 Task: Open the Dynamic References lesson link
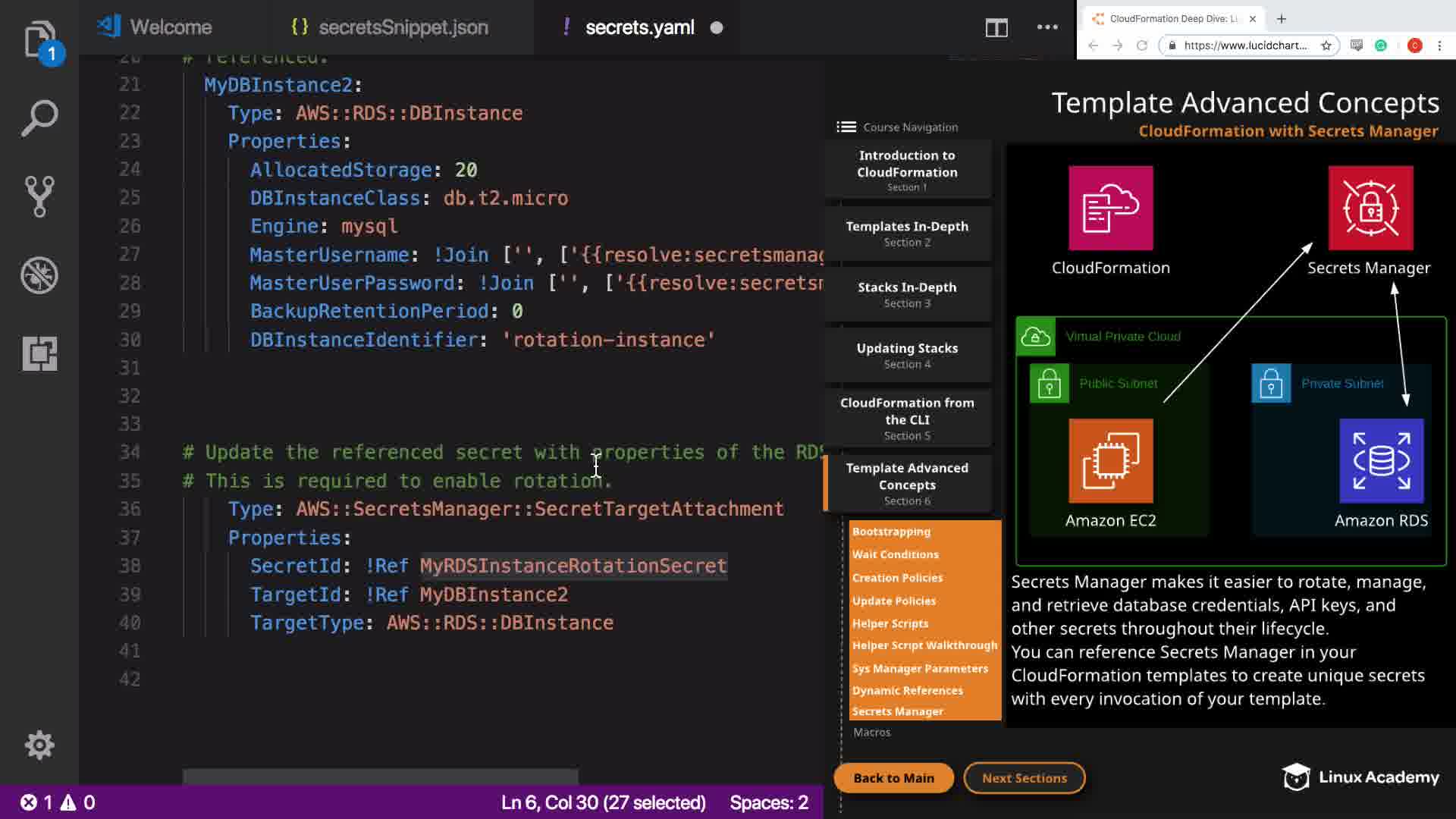pyautogui.click(x=907, y=690)
